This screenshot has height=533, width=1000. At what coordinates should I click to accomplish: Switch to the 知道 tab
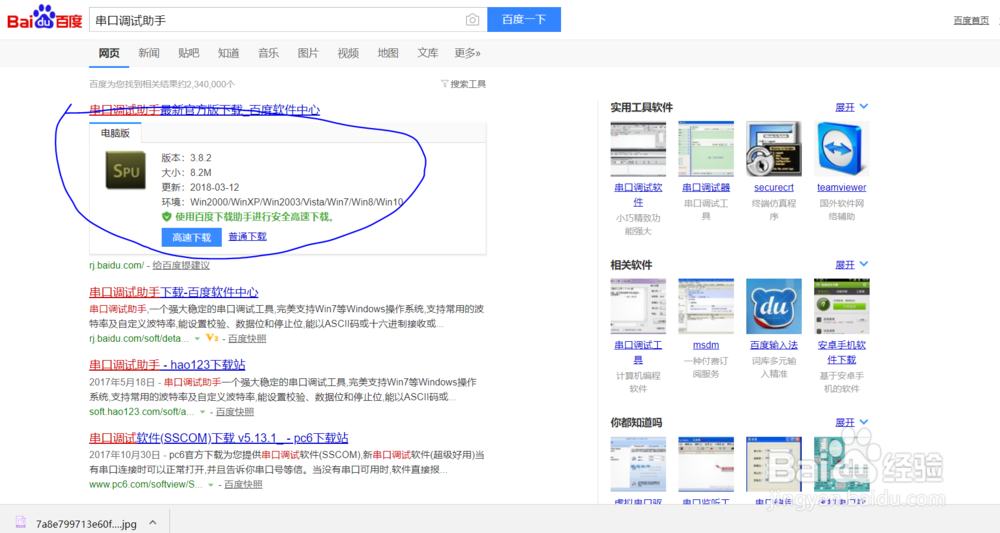tap(228, 53)
